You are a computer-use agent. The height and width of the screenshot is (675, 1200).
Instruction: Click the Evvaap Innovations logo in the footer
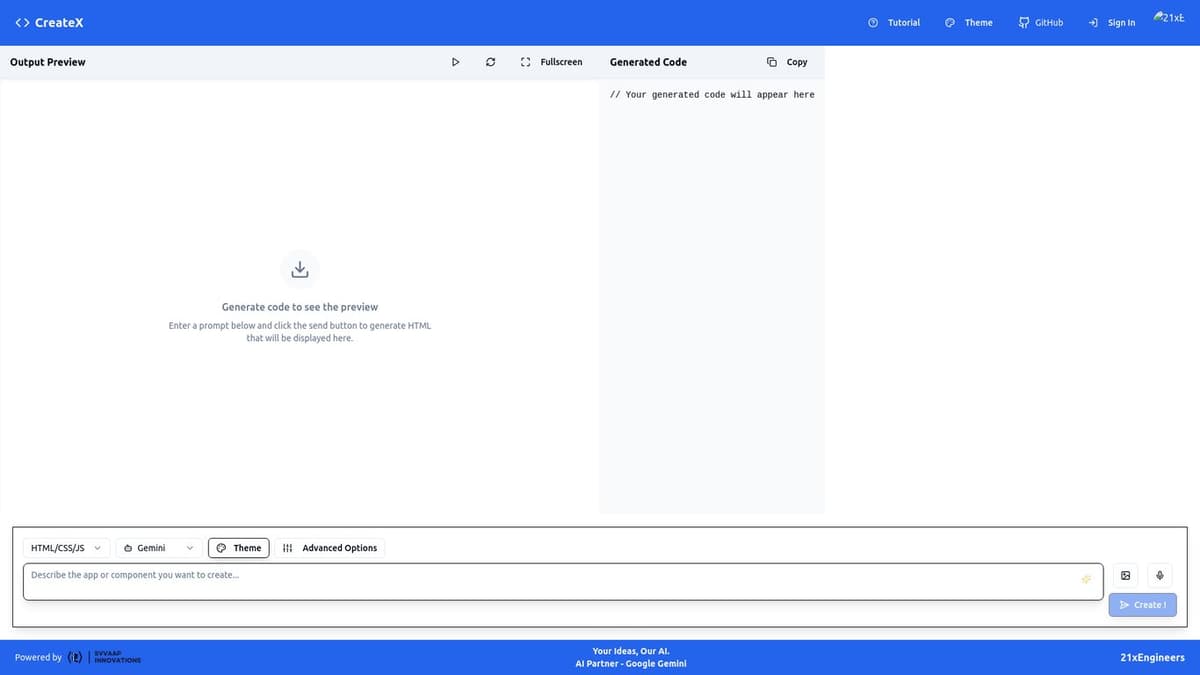pos(105,658)
